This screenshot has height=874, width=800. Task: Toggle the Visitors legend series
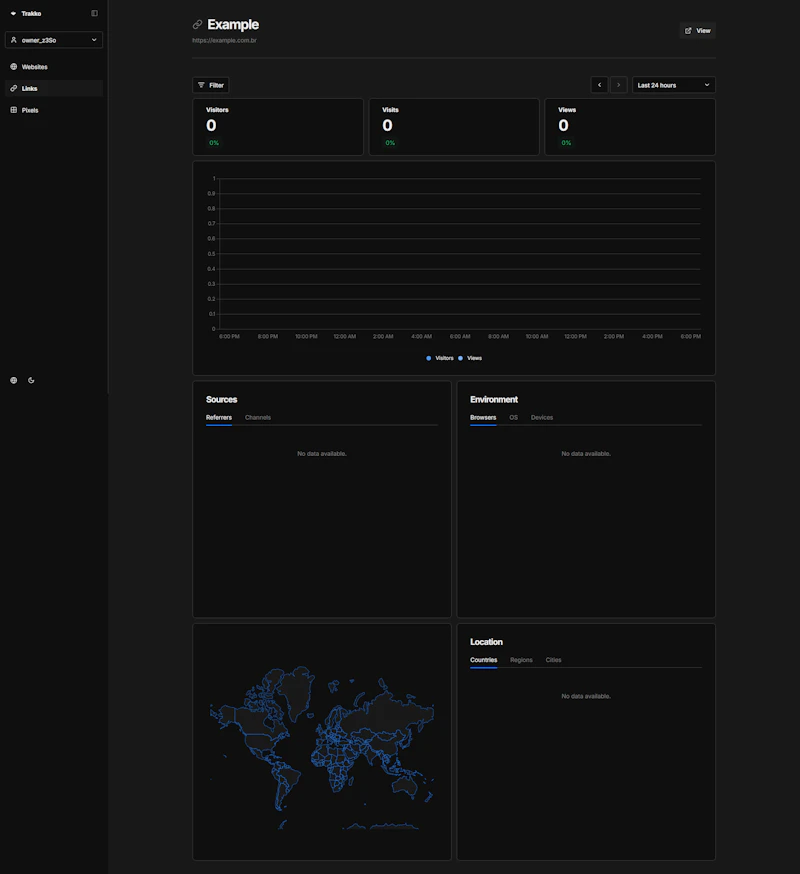pyautogui.click(x=440, y=358)
